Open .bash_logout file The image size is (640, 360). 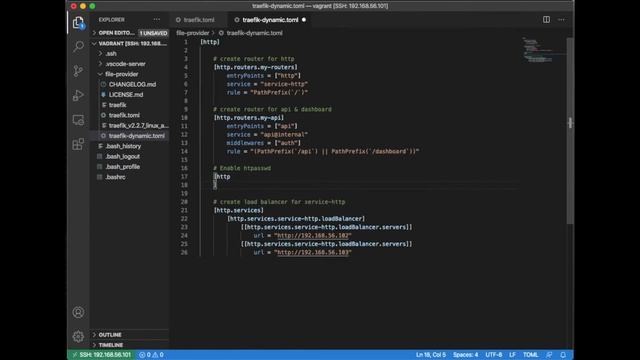129,156
